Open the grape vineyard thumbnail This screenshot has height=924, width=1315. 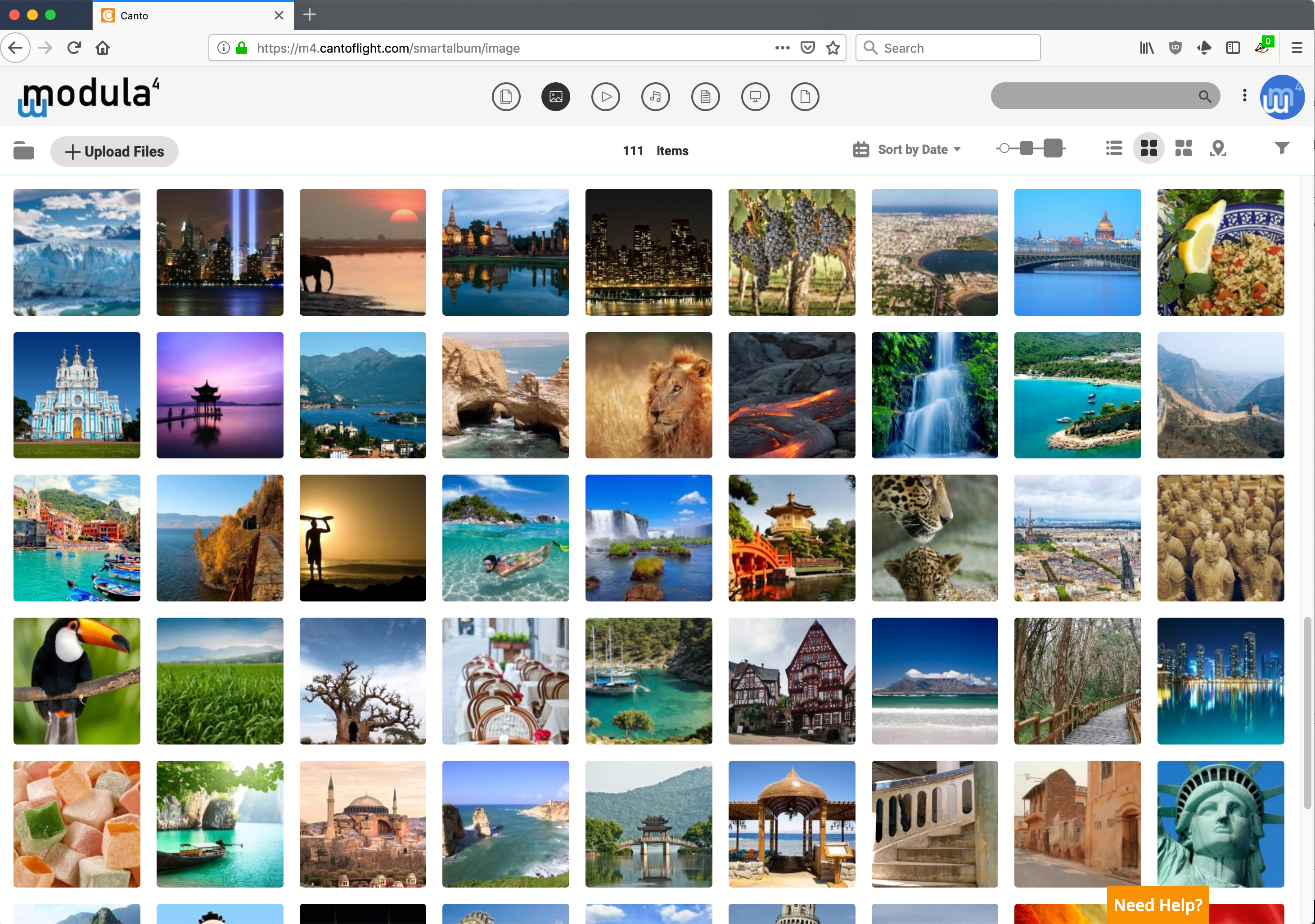[792, 252]
